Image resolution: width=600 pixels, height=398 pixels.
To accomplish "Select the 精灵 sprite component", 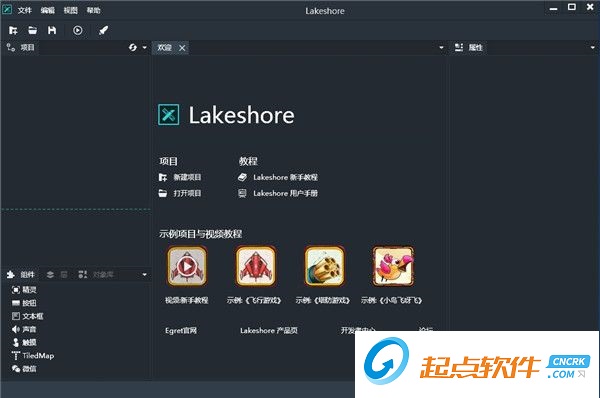I will coord(24,290).
